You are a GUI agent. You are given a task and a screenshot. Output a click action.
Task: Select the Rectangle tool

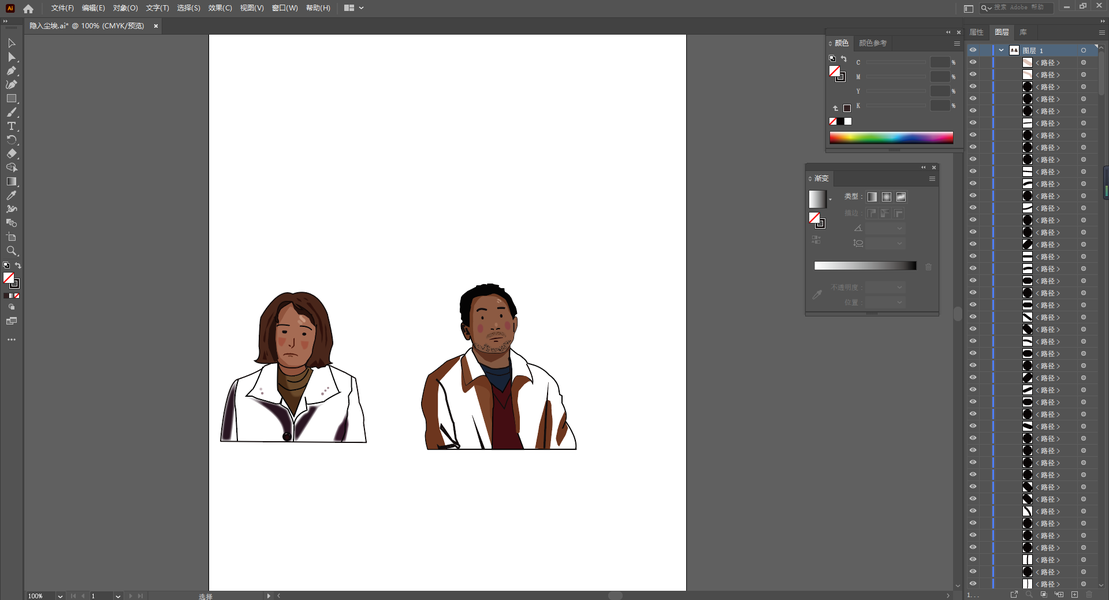pos(11,98)
